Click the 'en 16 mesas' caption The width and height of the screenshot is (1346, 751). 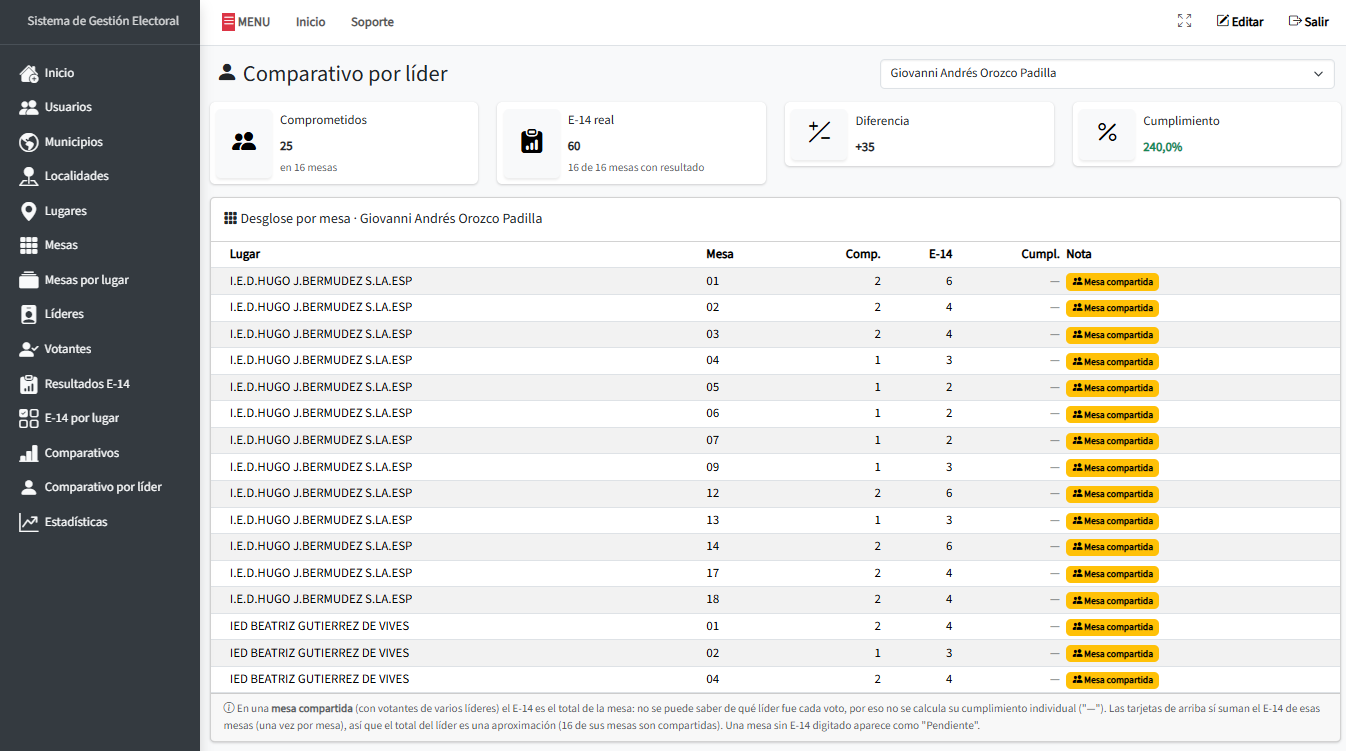point(308,167)
